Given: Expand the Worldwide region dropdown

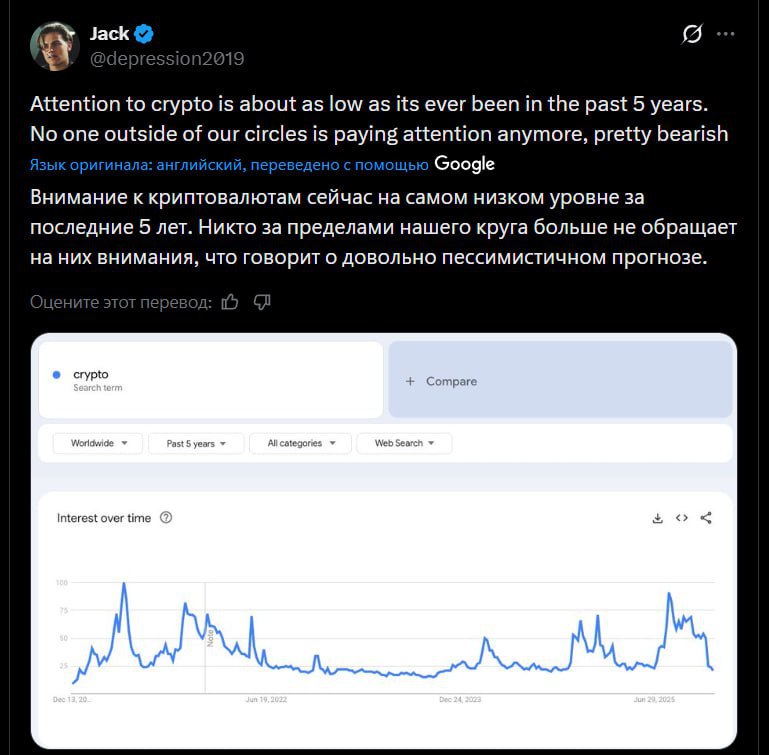Looking at the screenshot, I should click(98, 443).
